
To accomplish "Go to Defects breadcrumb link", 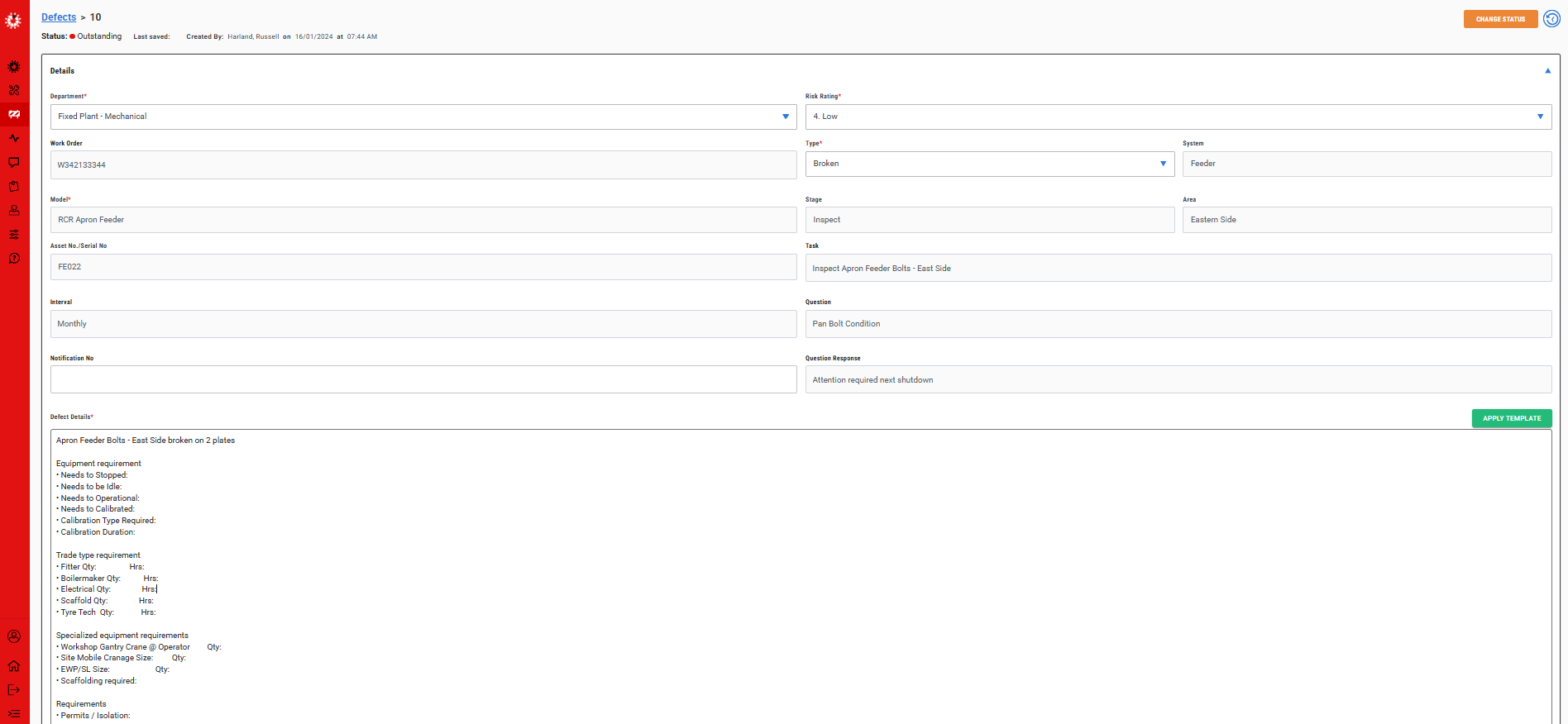I will tap(59, 17).
